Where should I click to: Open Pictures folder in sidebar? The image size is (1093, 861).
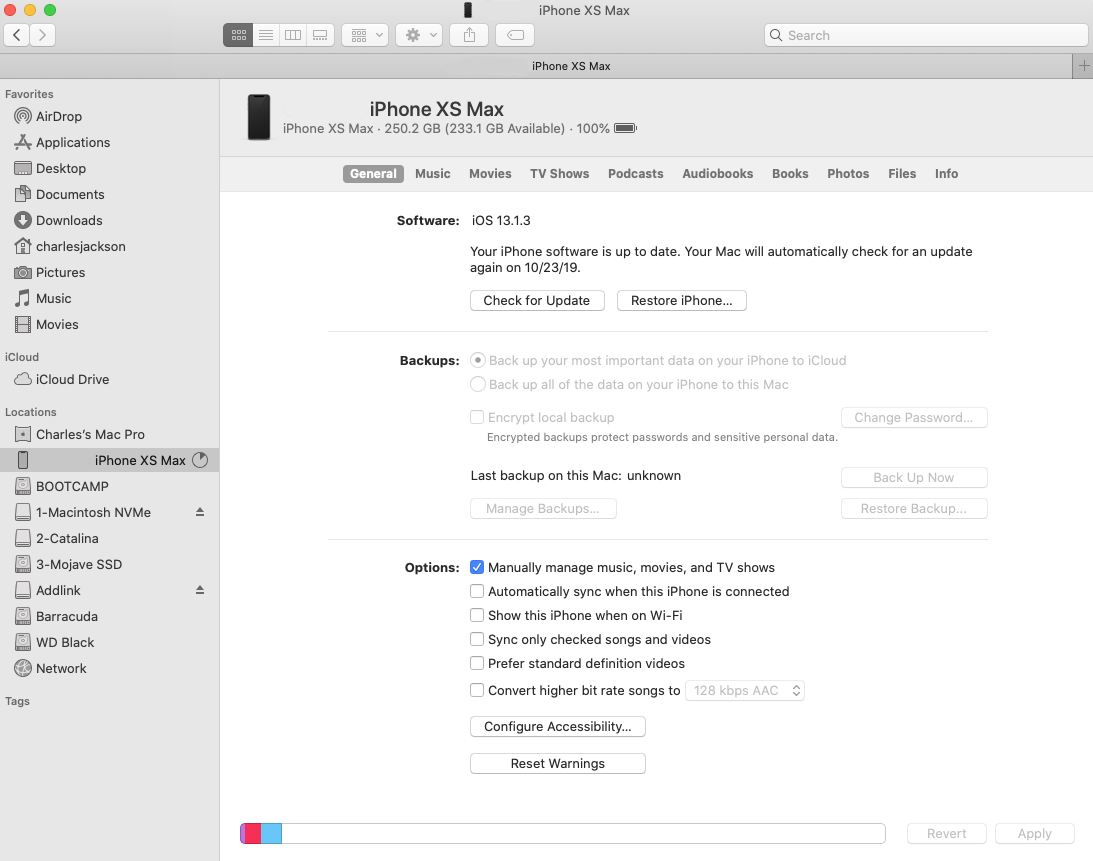109,273
